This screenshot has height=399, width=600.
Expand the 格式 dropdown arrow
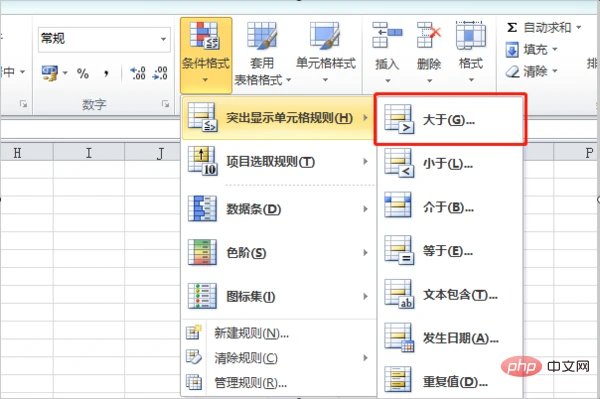pyautogui.click(x=471, y=80)
